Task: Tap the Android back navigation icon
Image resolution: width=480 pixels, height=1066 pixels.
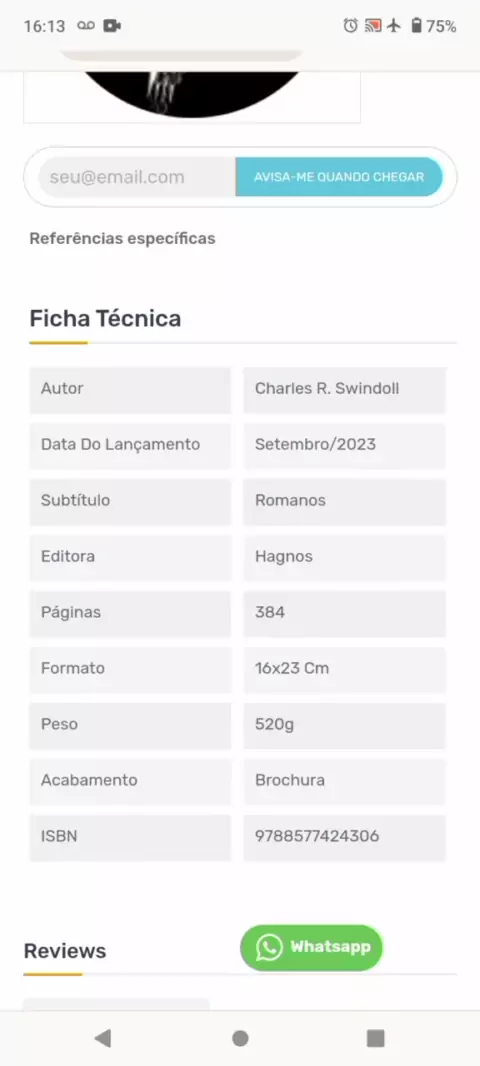Action: coord(103,1038)
